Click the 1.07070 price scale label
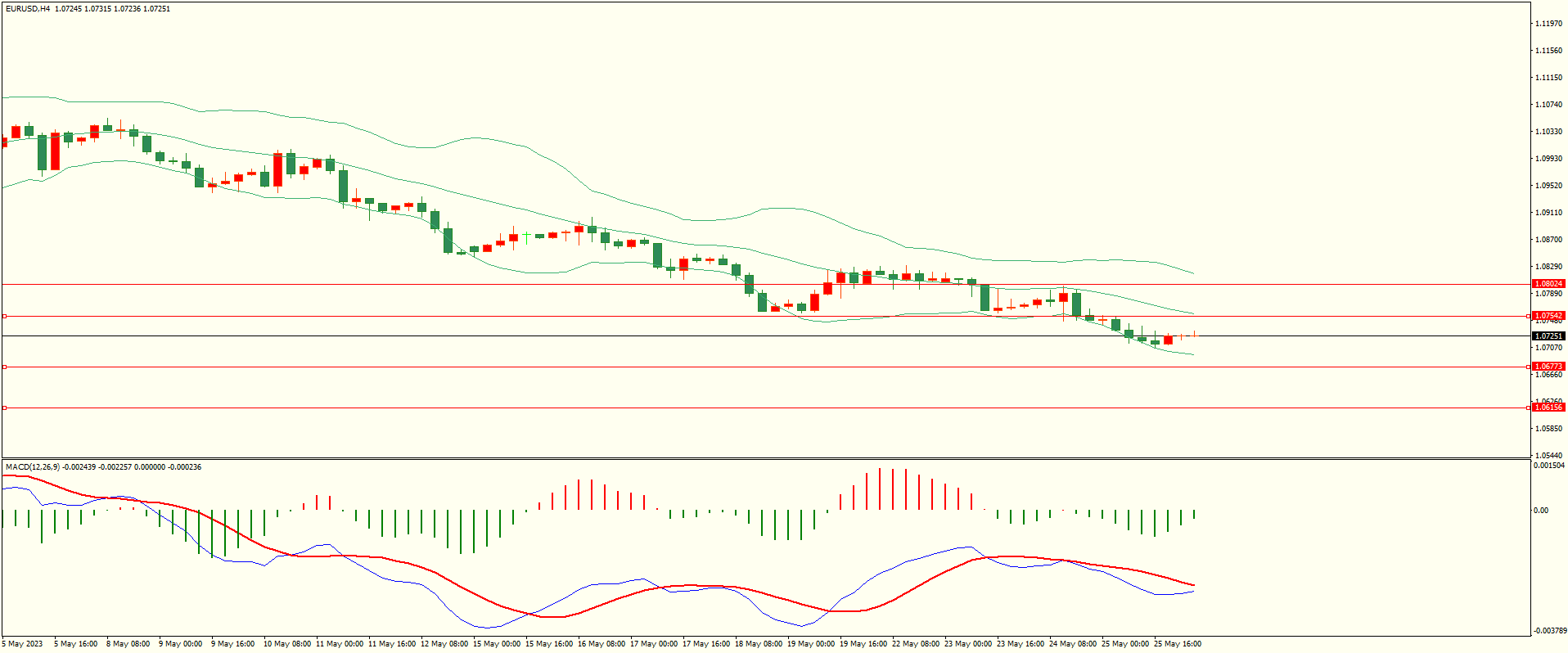The height and width of the screenshot is (653, 1568). click(1548, 348)
